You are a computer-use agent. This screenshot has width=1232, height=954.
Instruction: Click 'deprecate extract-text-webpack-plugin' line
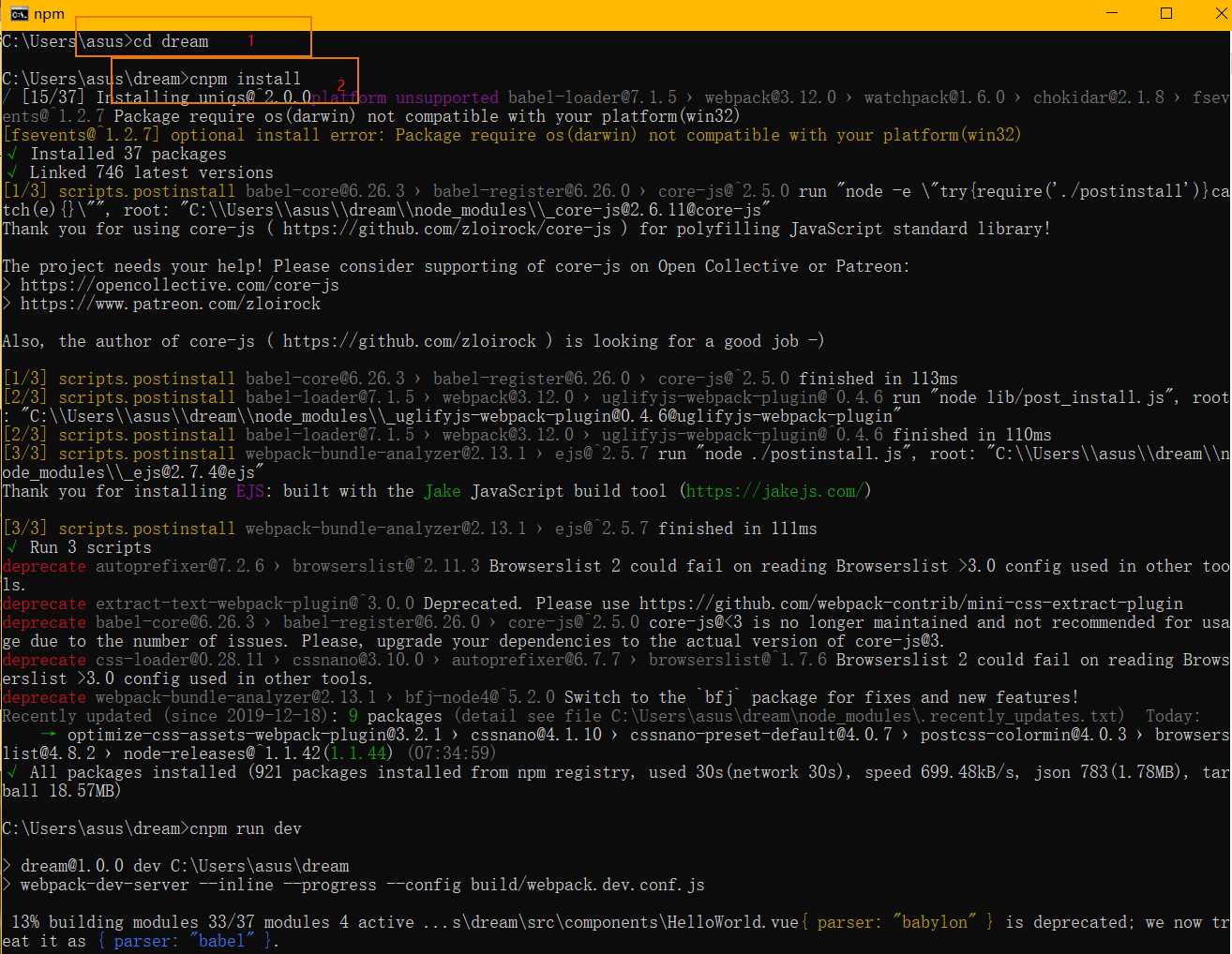[x=593, y=604]
